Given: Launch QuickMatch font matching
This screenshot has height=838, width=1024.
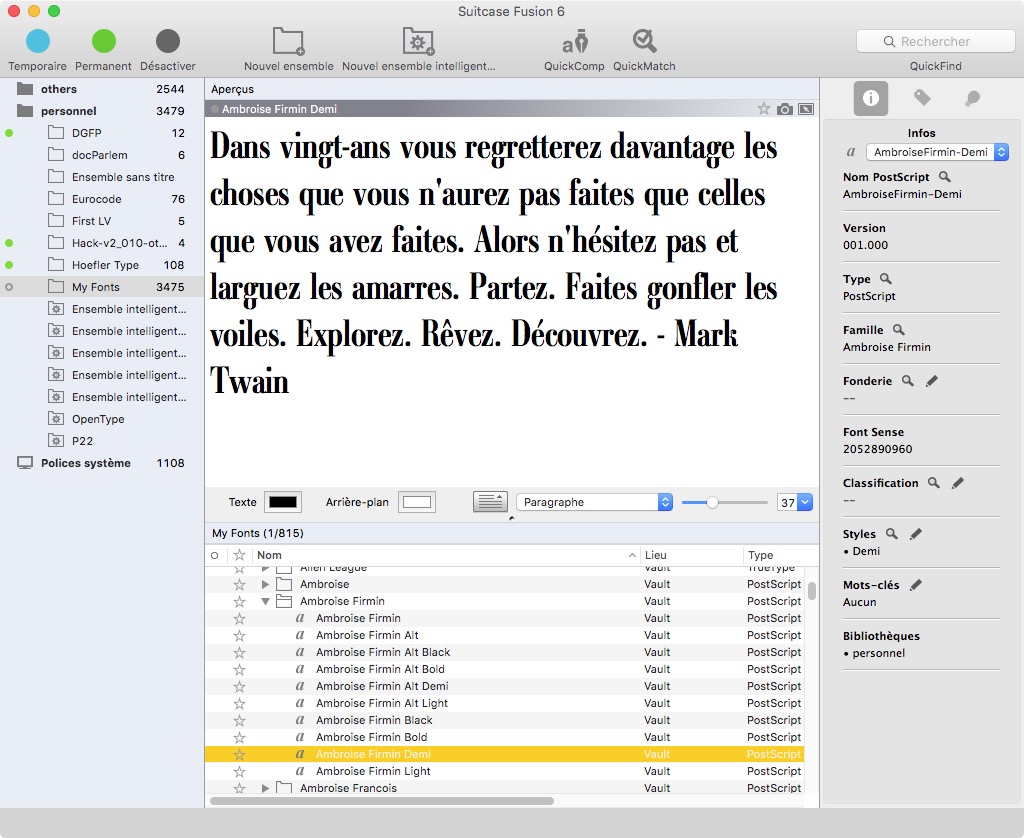Looking at the screenshot, I should pos(644,41).
